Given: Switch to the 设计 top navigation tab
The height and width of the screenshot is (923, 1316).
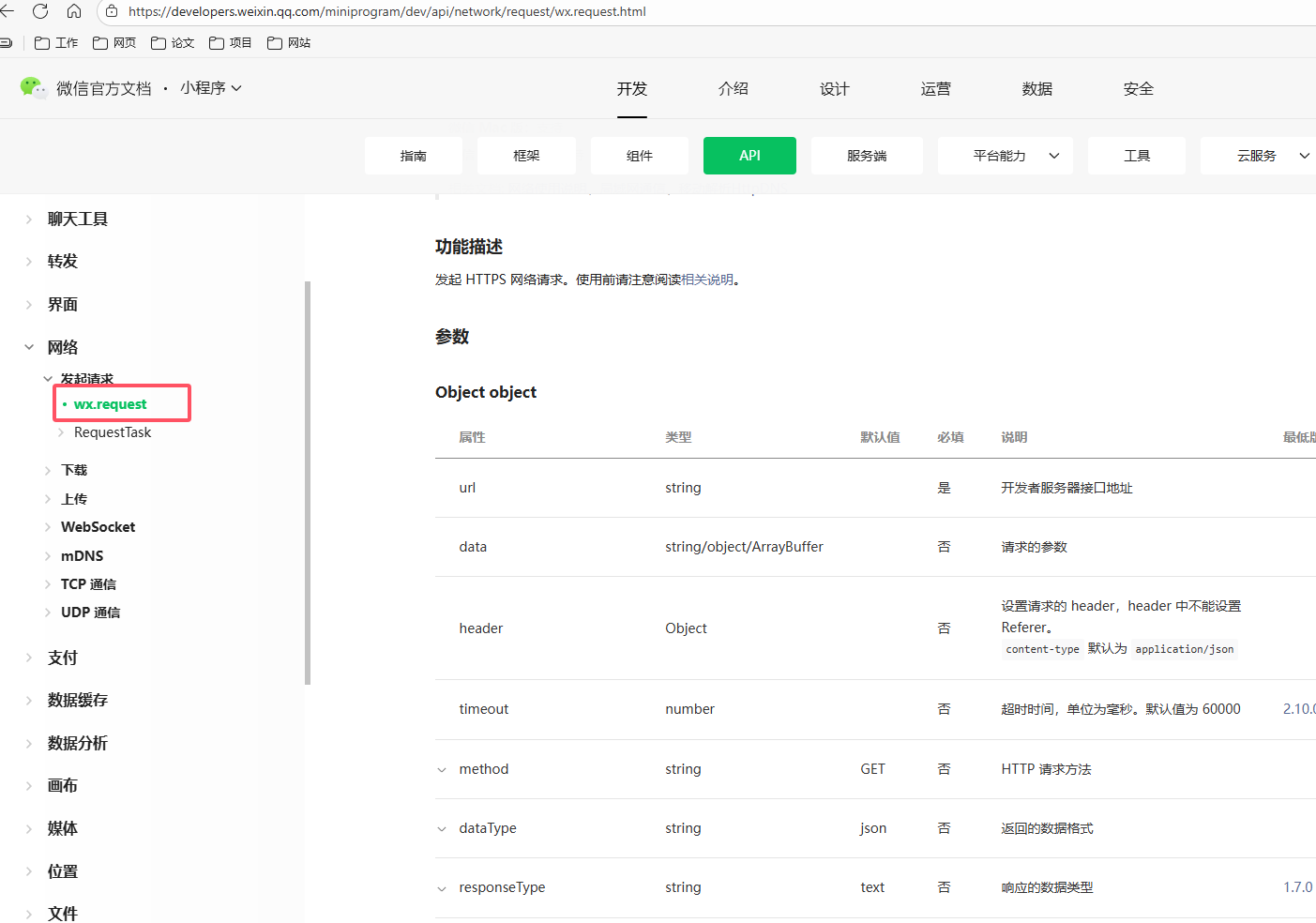Looking at the screenshot, I should (x=834, y=89).
